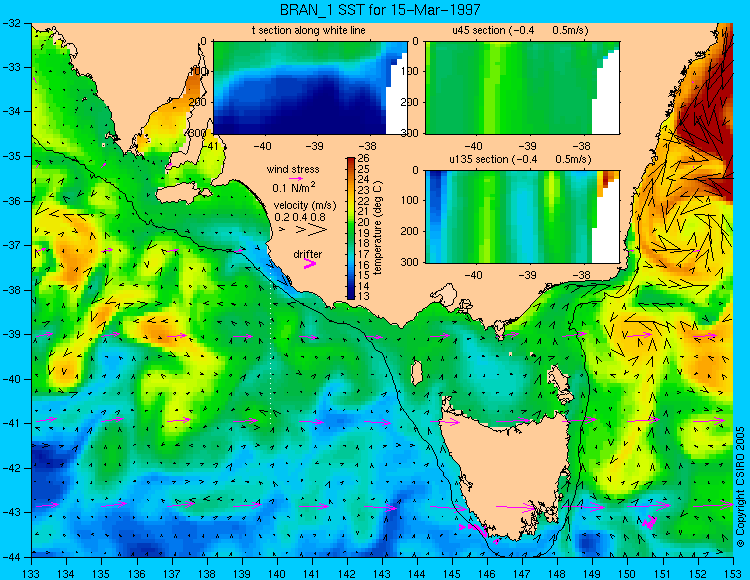The width and height of the screenshot is (750, 580).
Task: Click the largest velocity legend arrowhead
Action: (319, 230)
